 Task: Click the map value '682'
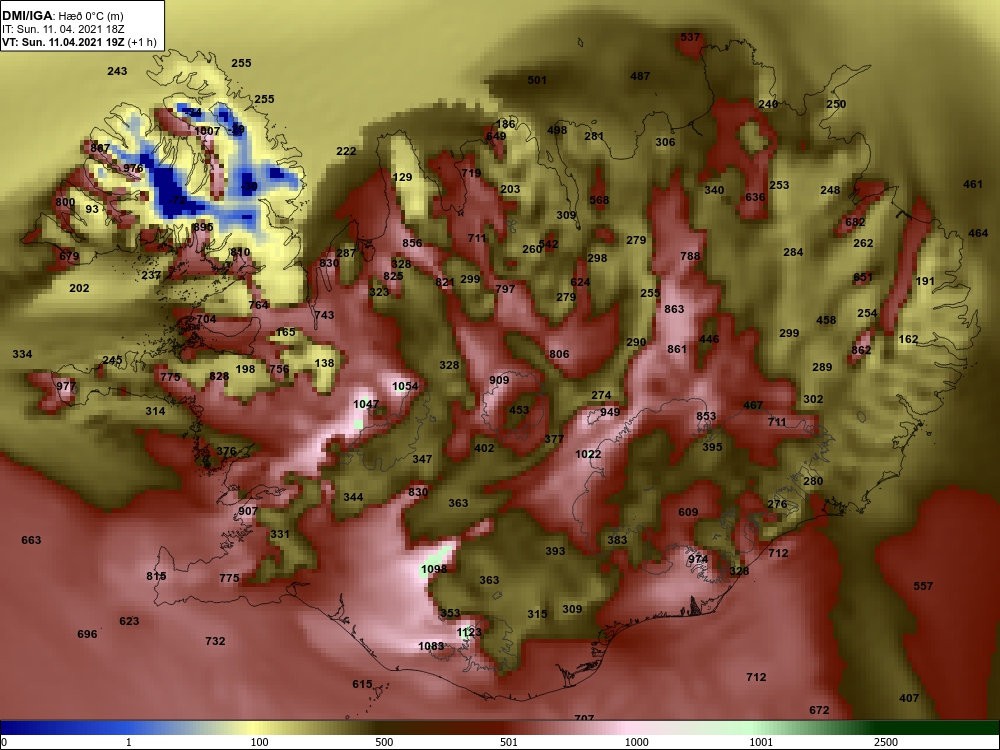tap(855, 222)
